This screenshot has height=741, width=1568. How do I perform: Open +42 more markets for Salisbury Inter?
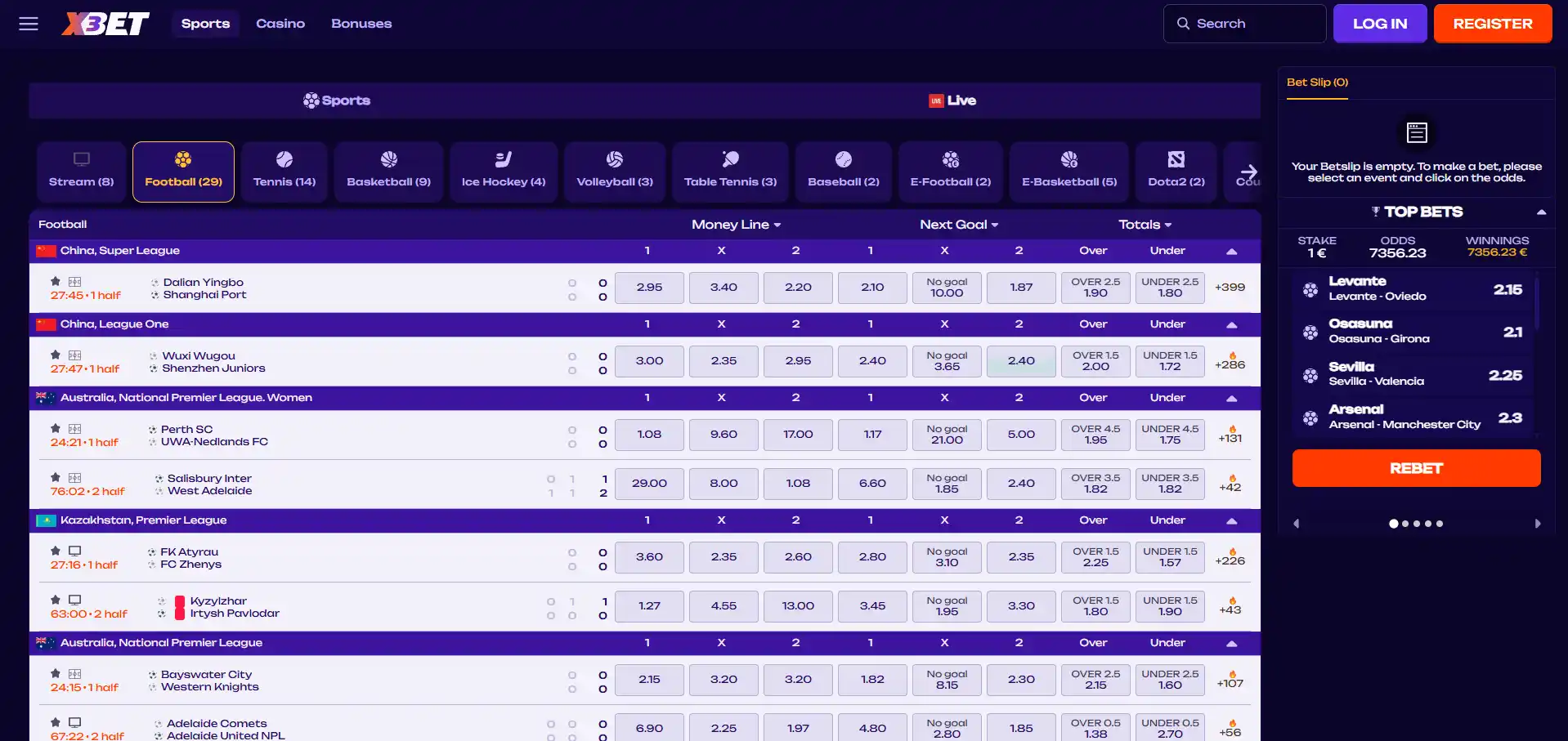click(x=1230, y=484)
